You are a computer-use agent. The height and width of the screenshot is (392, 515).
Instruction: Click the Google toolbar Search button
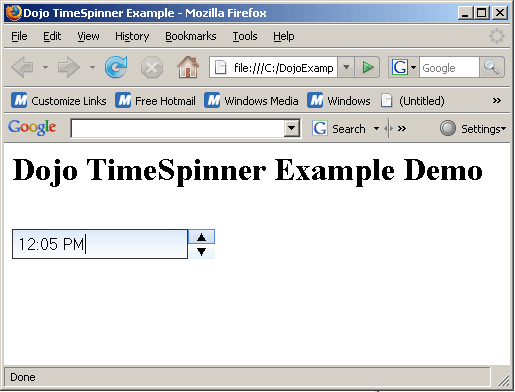[x=339, y=128]
